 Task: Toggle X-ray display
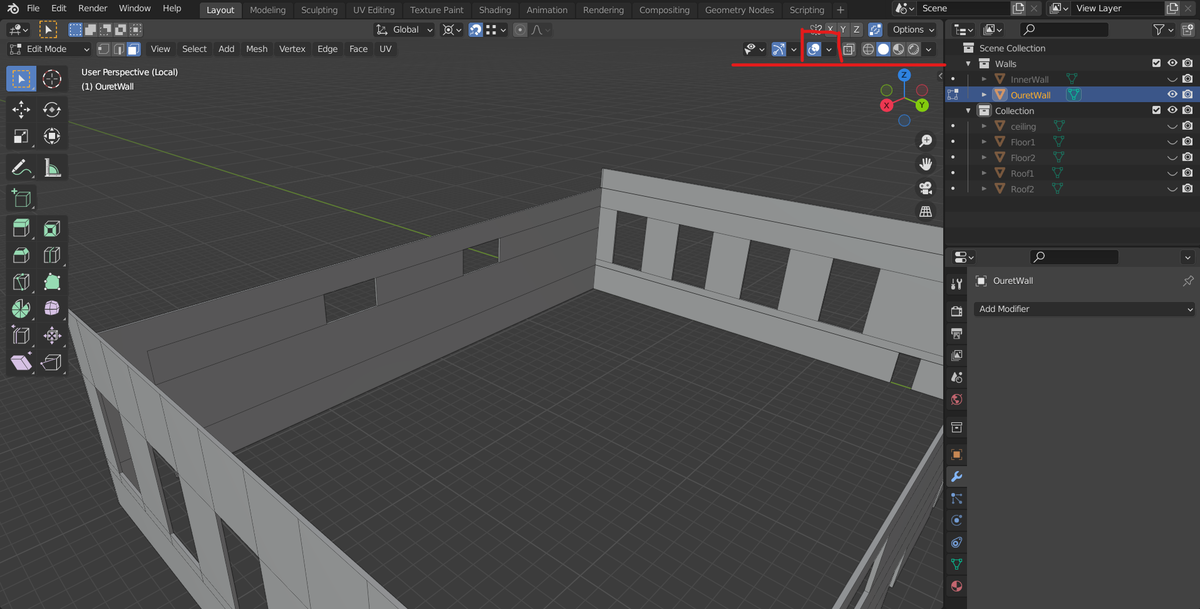tap(848, 49)
